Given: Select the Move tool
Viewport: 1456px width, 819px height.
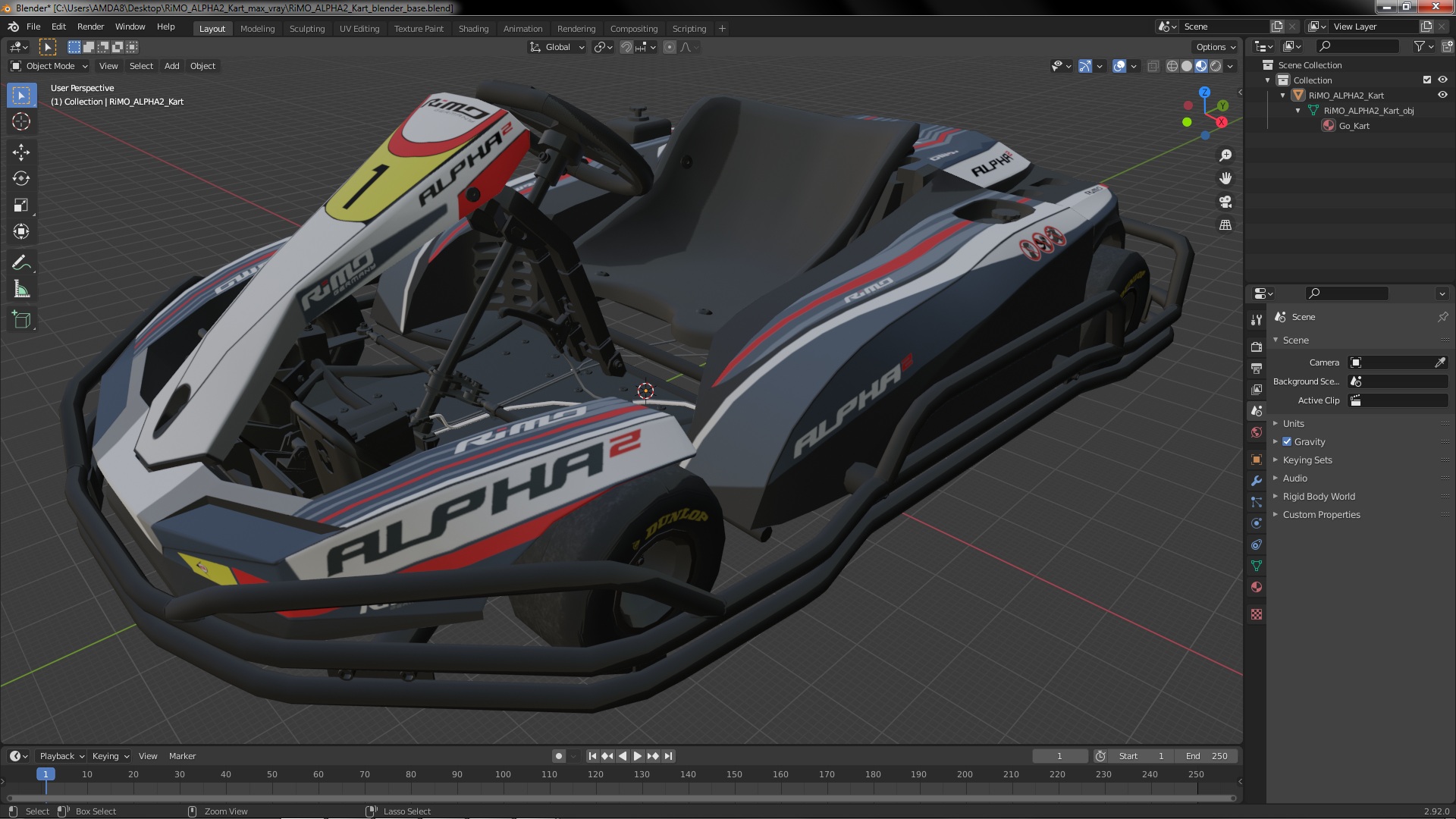Looking at the screenshot, I should click(x=21, y=152).
